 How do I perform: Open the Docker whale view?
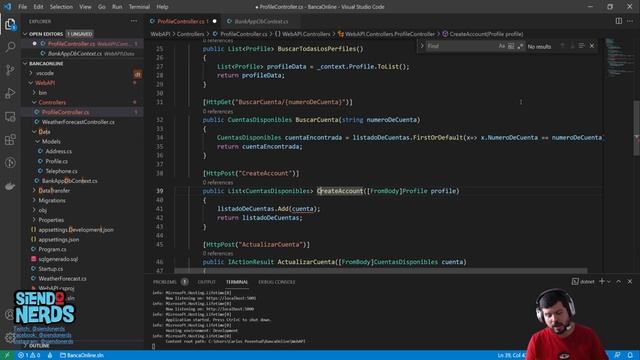coord(10,186)
